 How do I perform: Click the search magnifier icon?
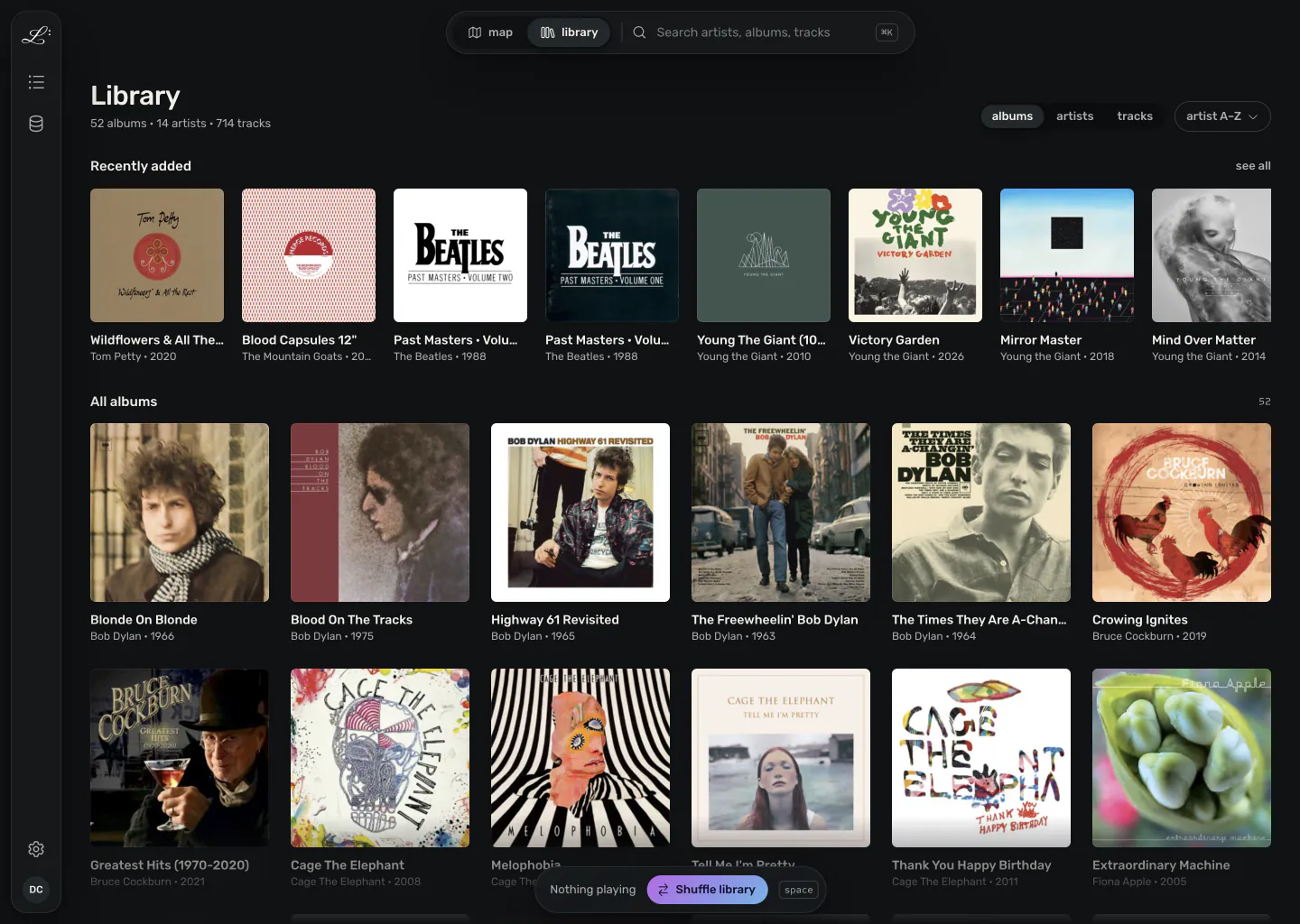pos(639,32)
